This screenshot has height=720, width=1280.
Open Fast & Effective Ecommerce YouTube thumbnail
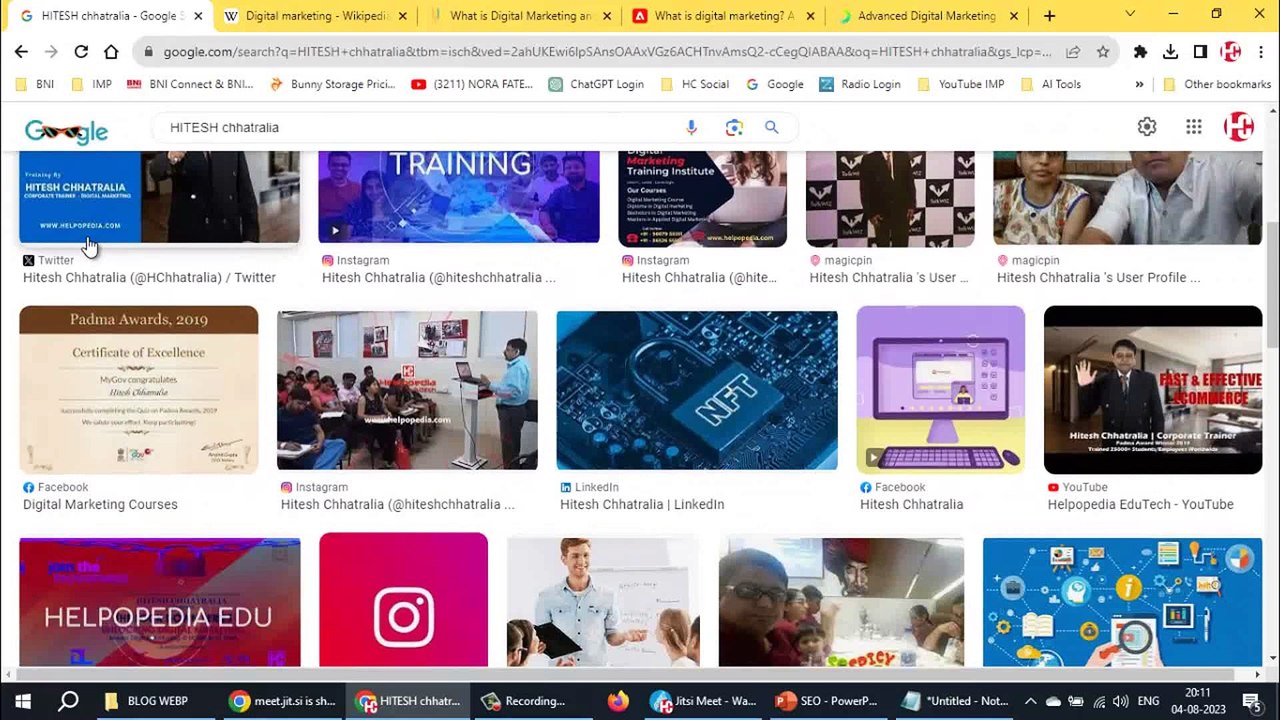click(1153, 389)
